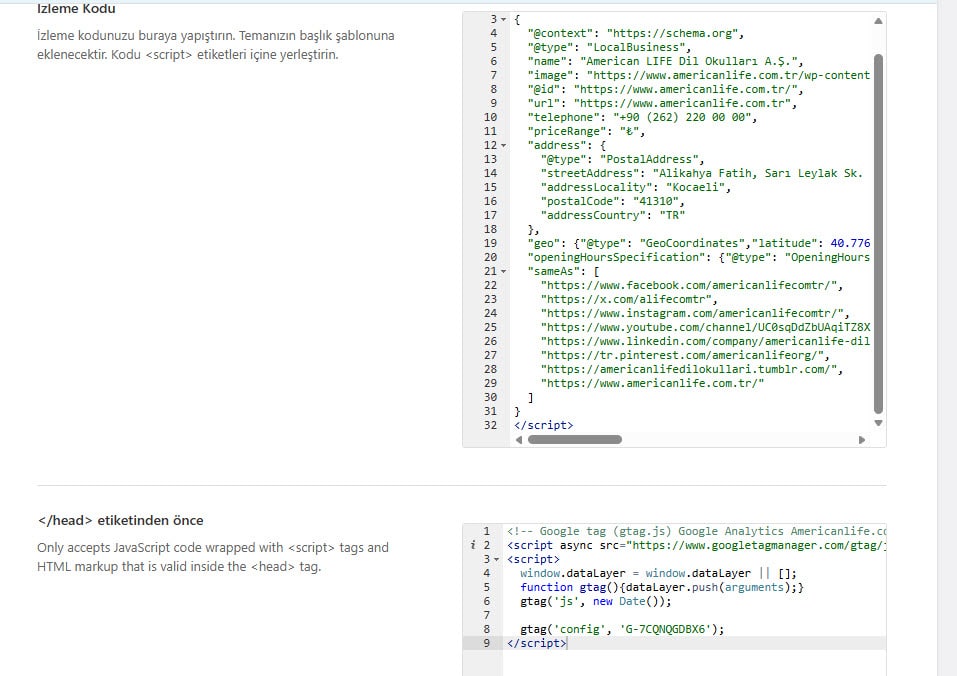Viewport: 957px width, 676px height.
Task: Click the closing </script> tag on line 32
Action: 544,425
